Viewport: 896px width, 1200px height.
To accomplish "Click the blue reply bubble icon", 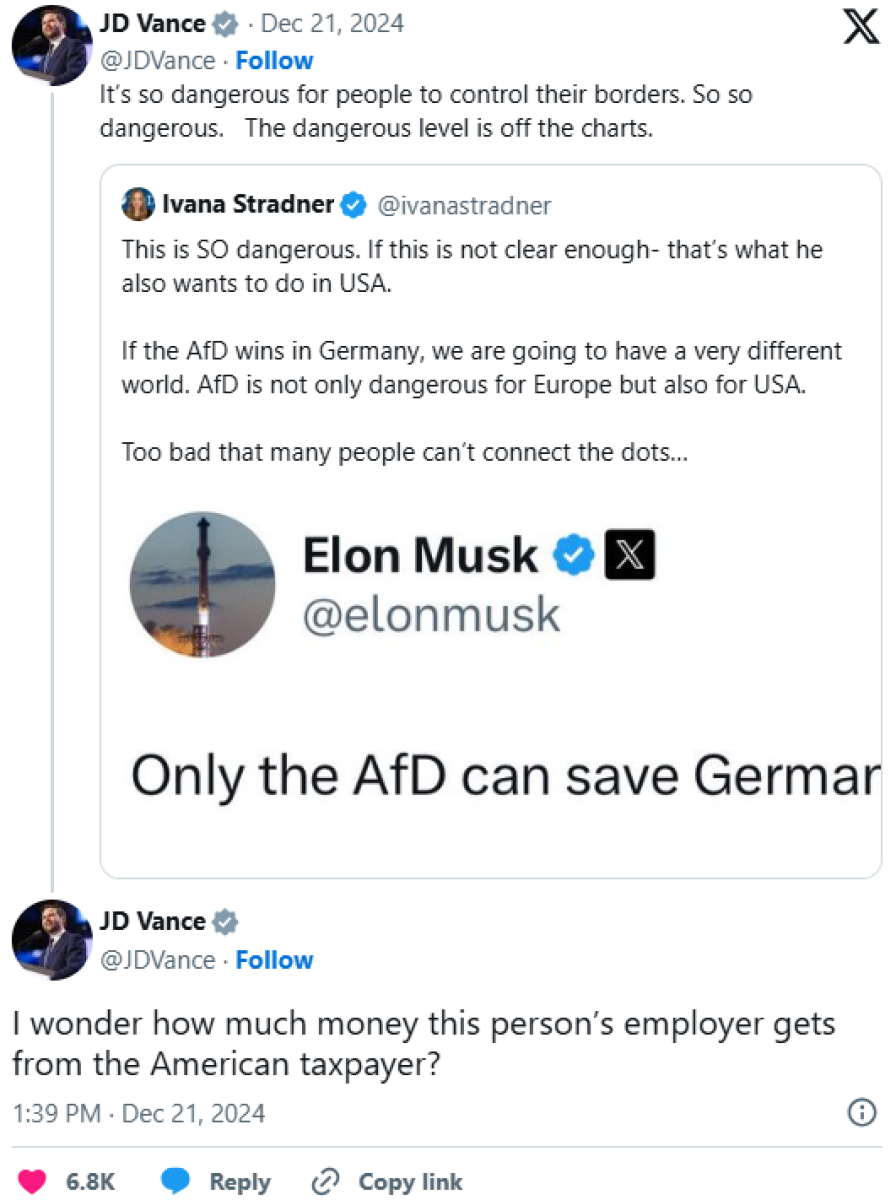I will pos(176,1181).
